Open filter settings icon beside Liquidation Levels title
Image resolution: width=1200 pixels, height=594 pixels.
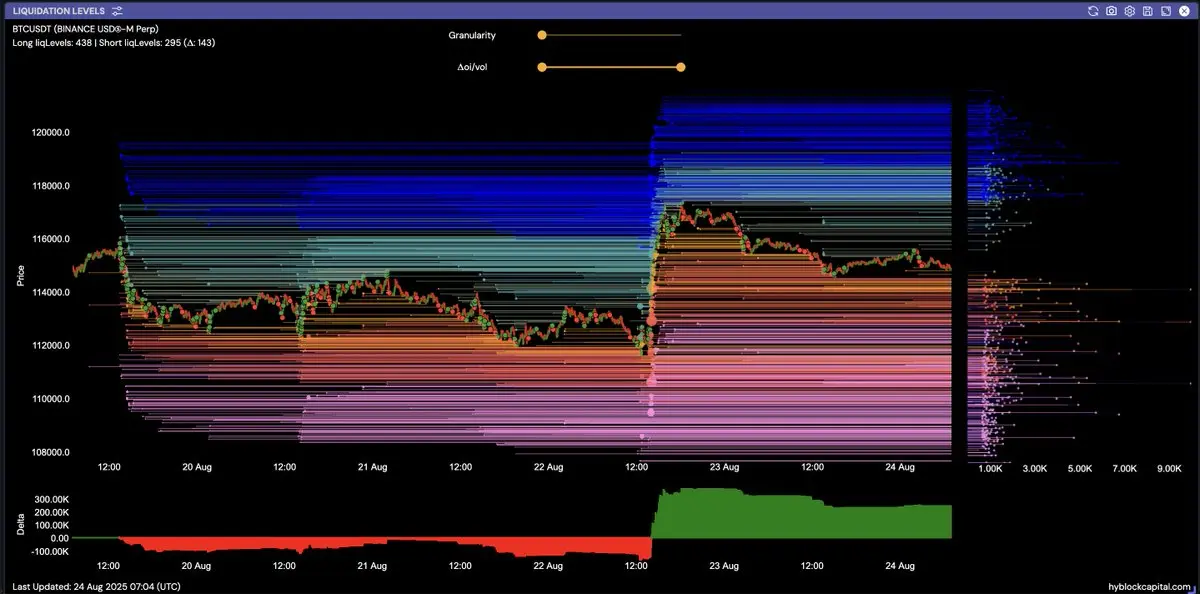tap(118, 11)
